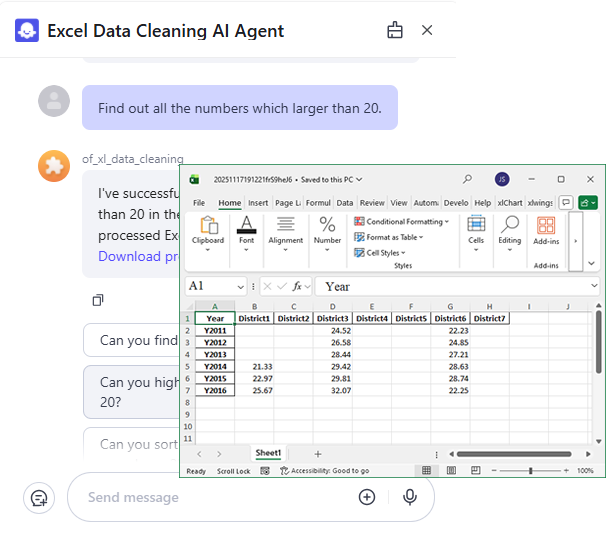Click the Add-ins button
This screenshot has width=606, height=533.
[x=546, y=231]
